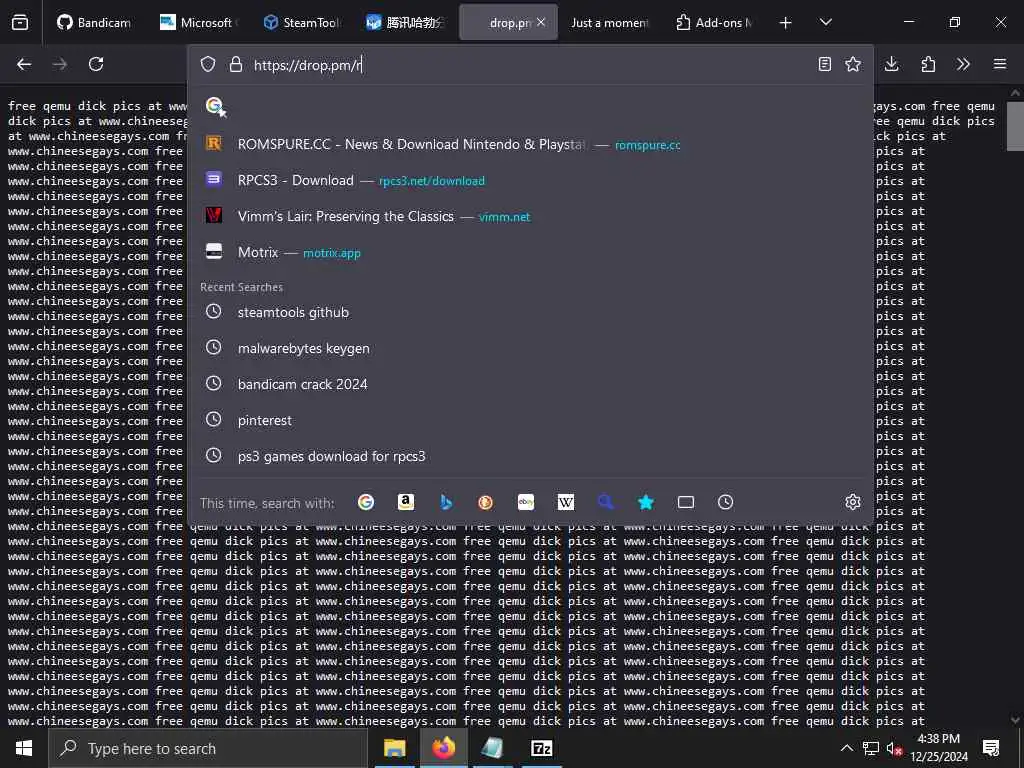Click the tracking protection shield icon
1024x768 pixels.
[x=208, y=64]
